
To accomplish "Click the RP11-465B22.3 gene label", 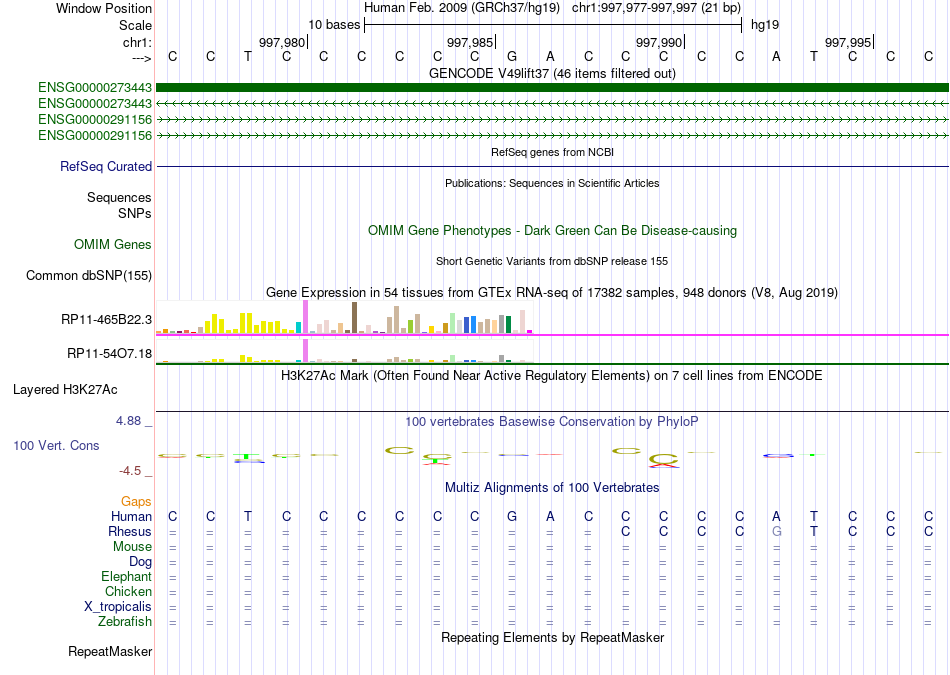I will tap(106, 319).
